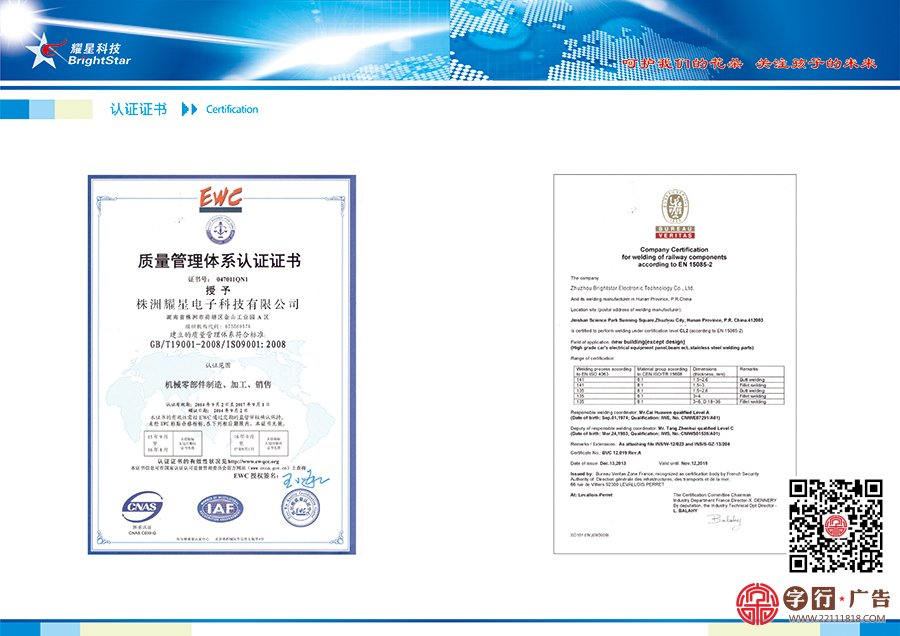900x636 pixels.
Task: Click the 授予 text on the certificate
Action: (x=218, y=290)
